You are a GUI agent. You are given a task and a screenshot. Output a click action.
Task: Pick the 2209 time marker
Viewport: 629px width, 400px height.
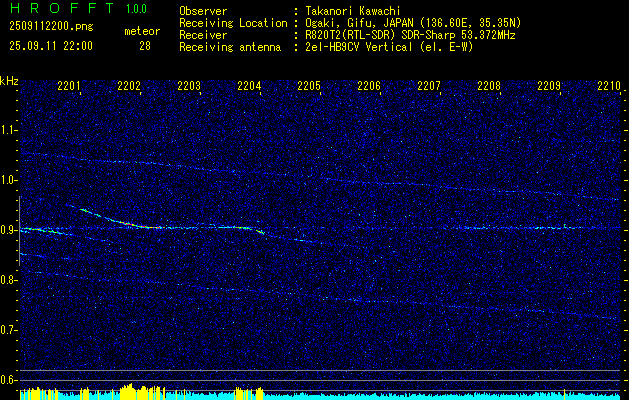click(549, 87)
